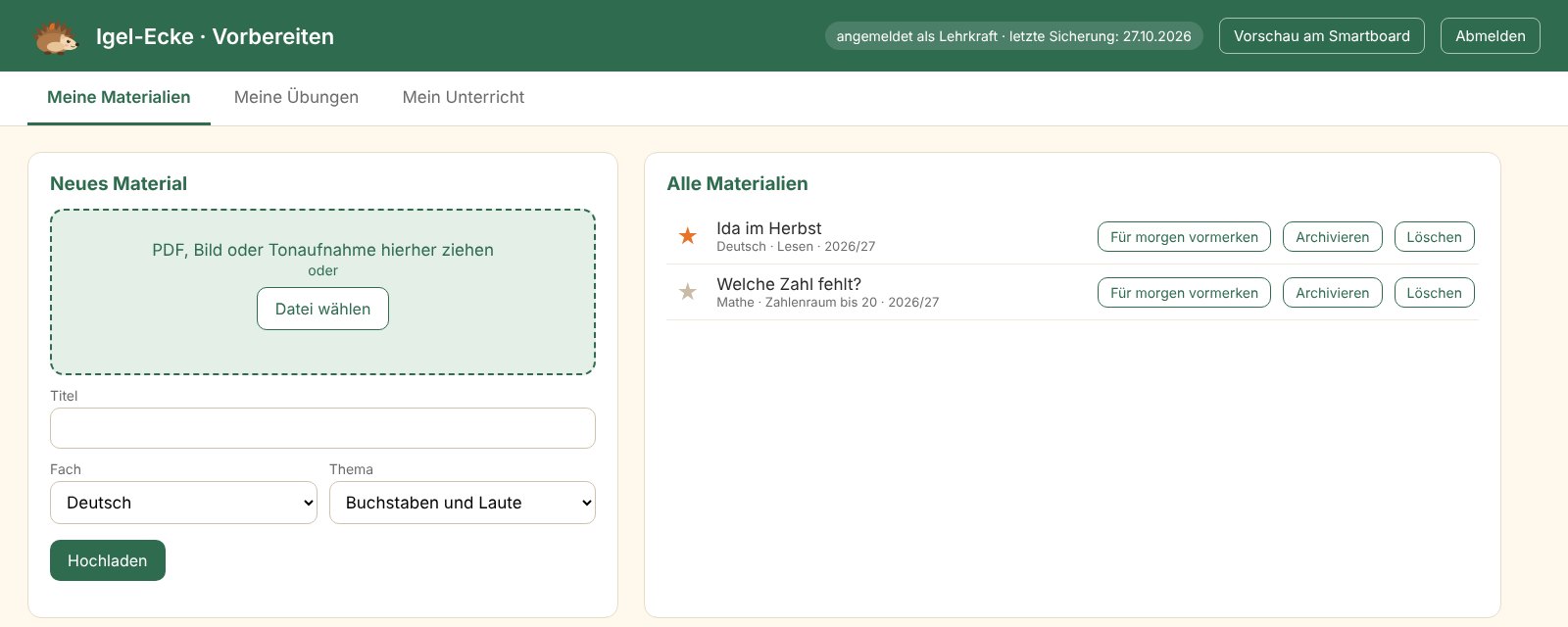Click the Igel-Ecke · Vorbereiten title
The width and height of the screenshot is (1568, 627).
click(215, 36)
